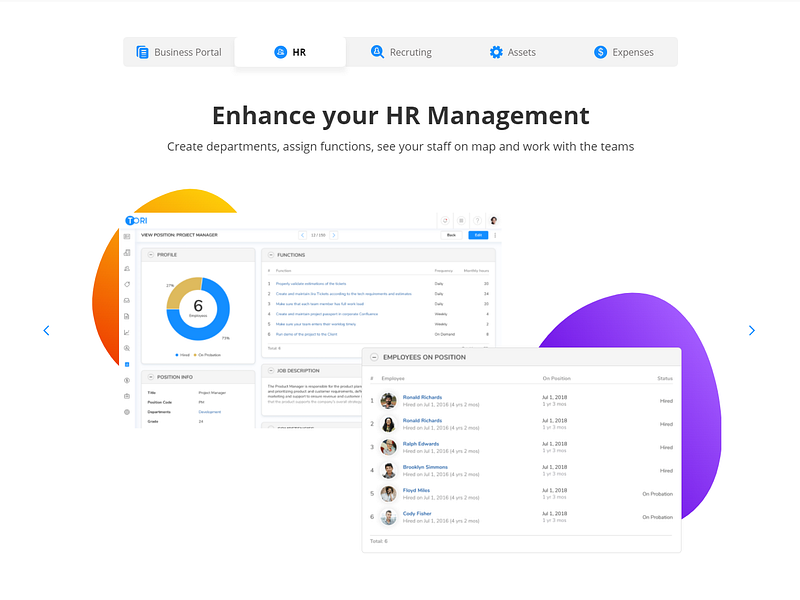
Task: Click the Edit button
Action: tap(478, 235)
